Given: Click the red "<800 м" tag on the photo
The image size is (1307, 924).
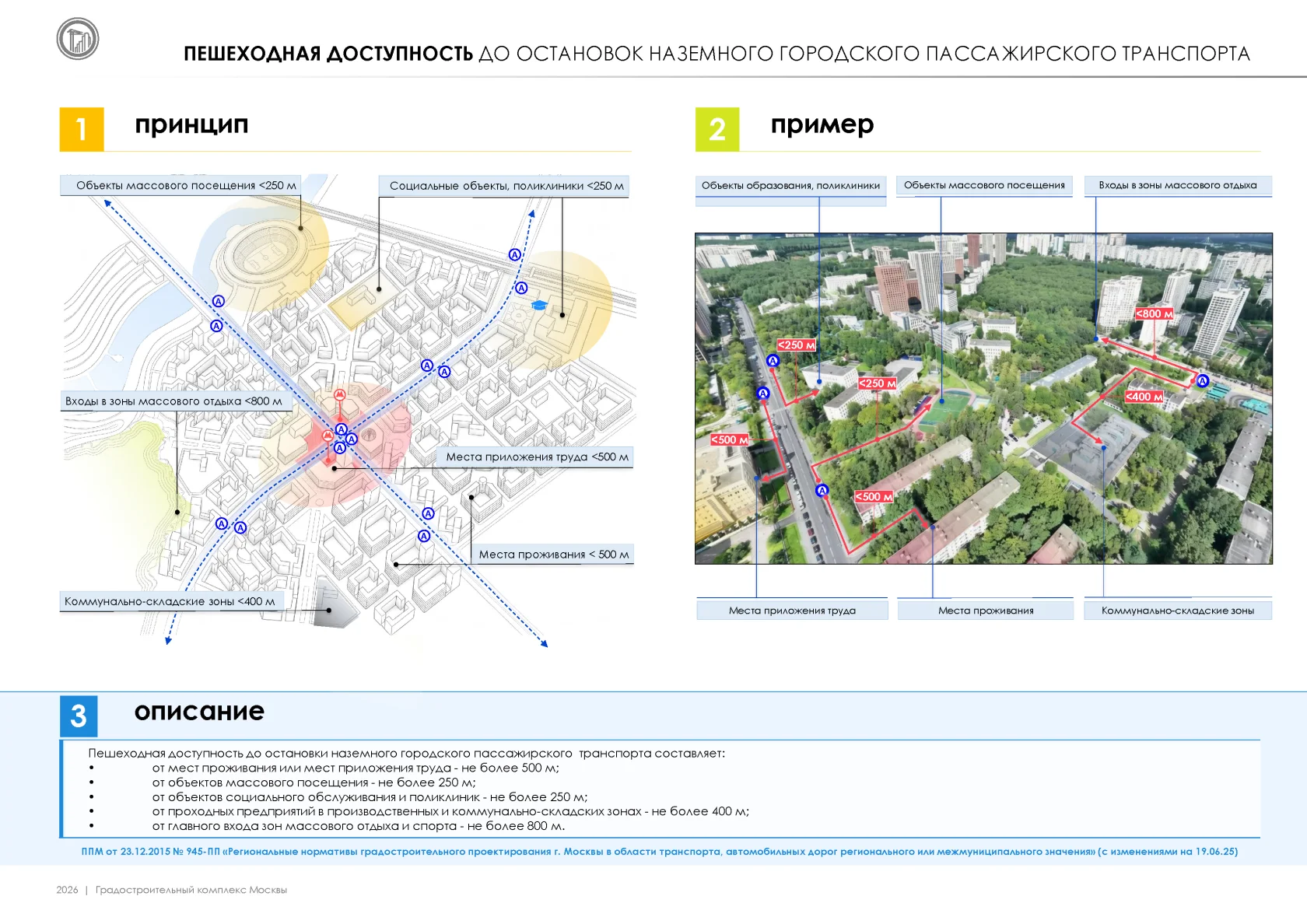Looking at the screenshot, I should (1155, 314).
